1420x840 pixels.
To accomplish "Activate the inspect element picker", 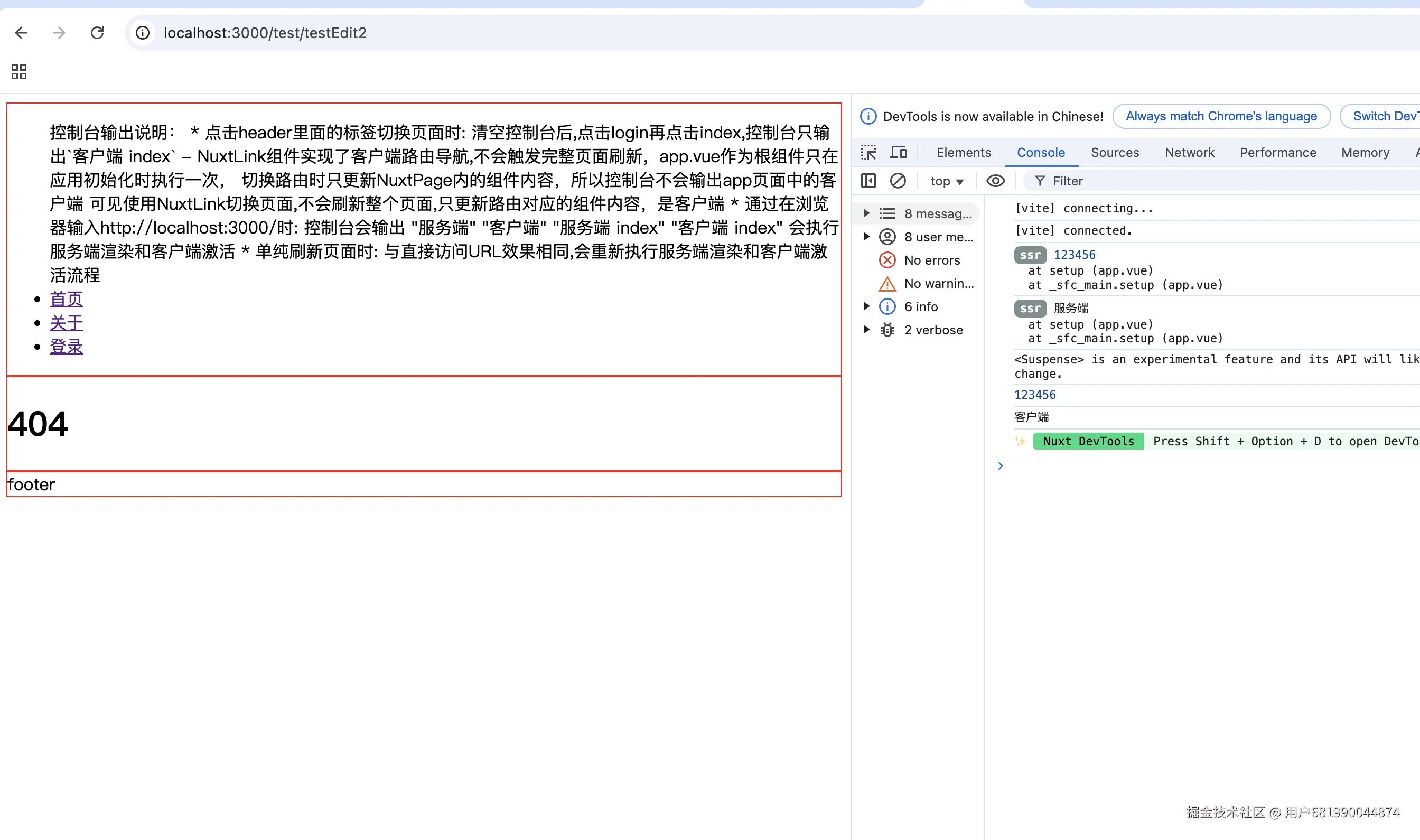I will 868,152.
